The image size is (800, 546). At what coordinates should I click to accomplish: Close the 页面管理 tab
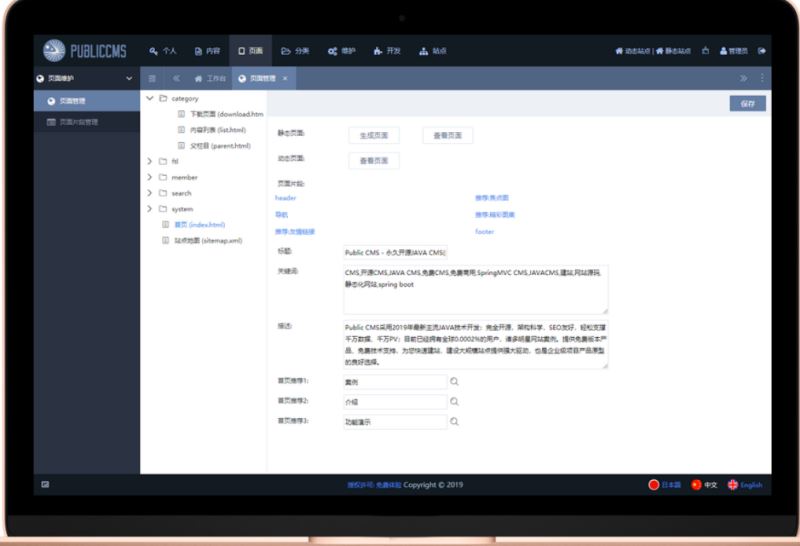click(x=285, y=78)
